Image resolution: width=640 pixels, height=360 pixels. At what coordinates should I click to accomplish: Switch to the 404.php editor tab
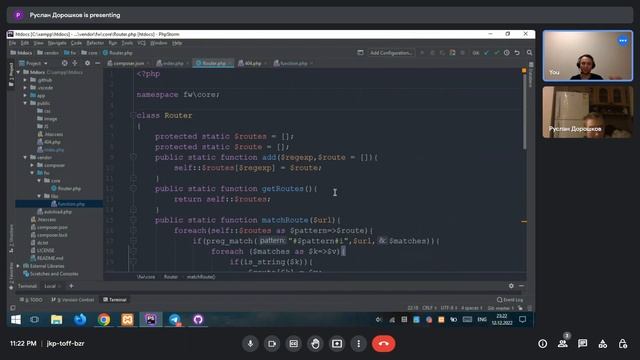[x=252, y=63]
